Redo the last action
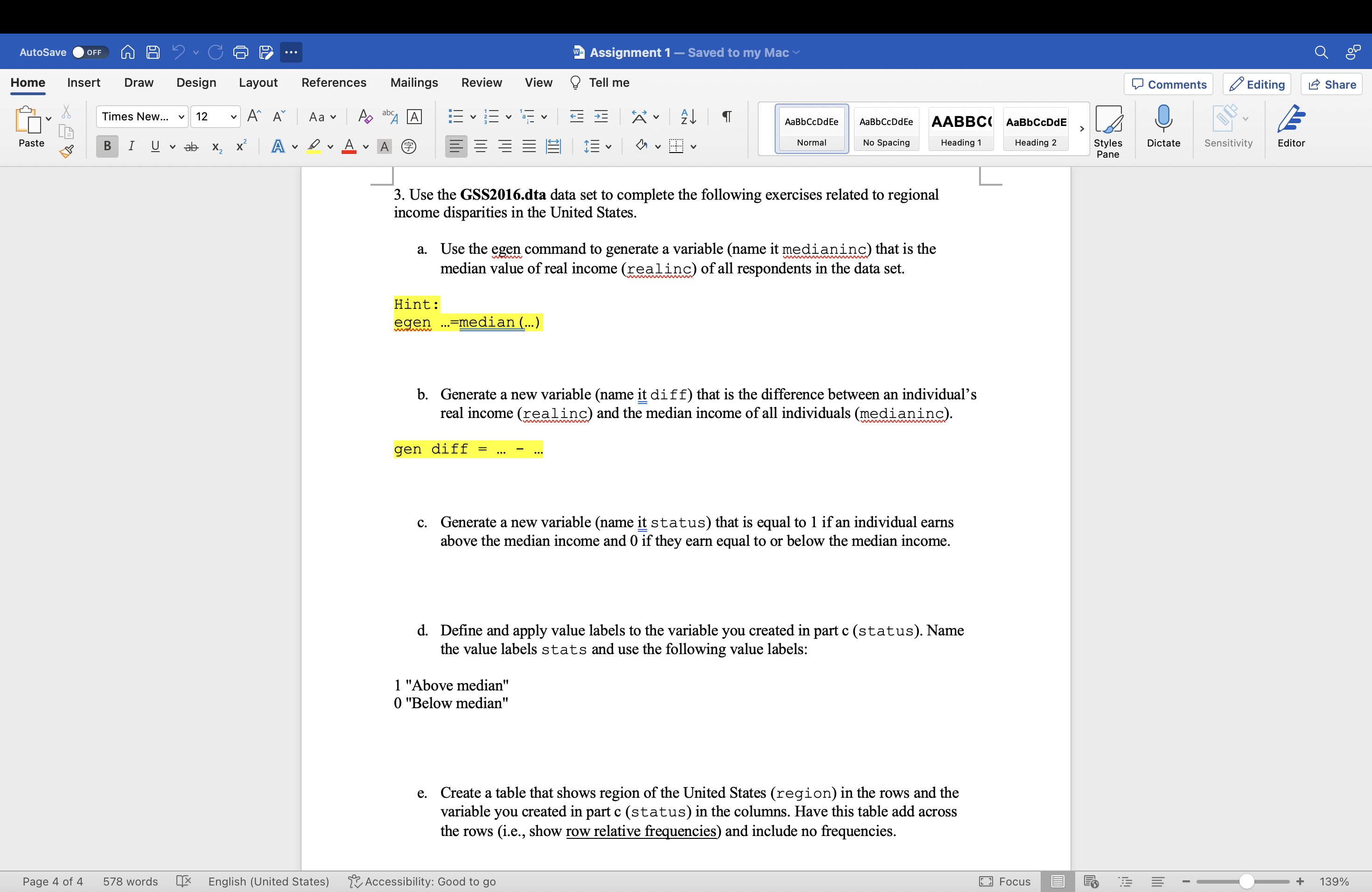This screenshot has width=1372, height=892. [216, 52]
